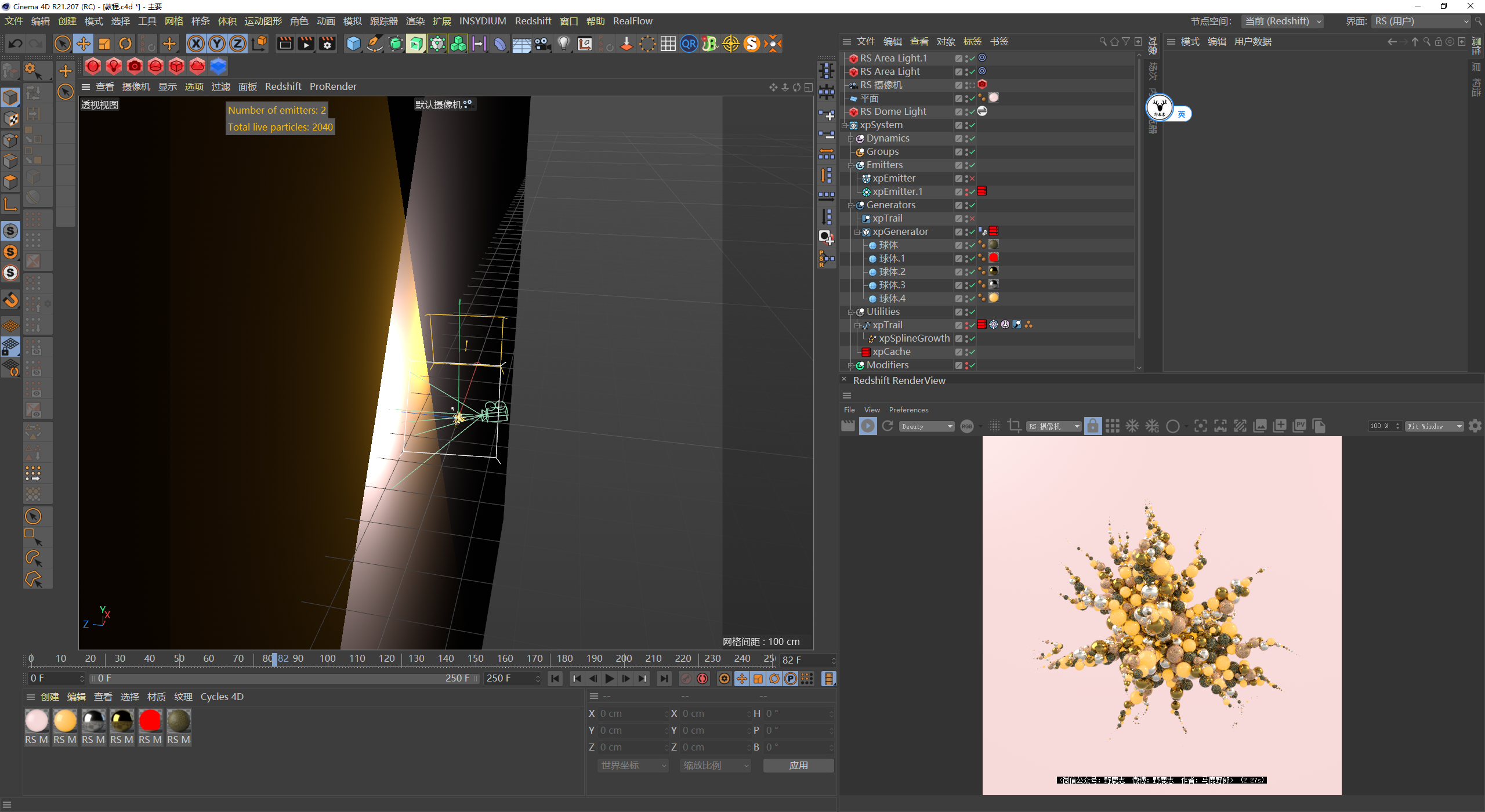Click the Camera object icon in toolbar
Viewport: 1485px width, 812px height.
coord(543,44)
